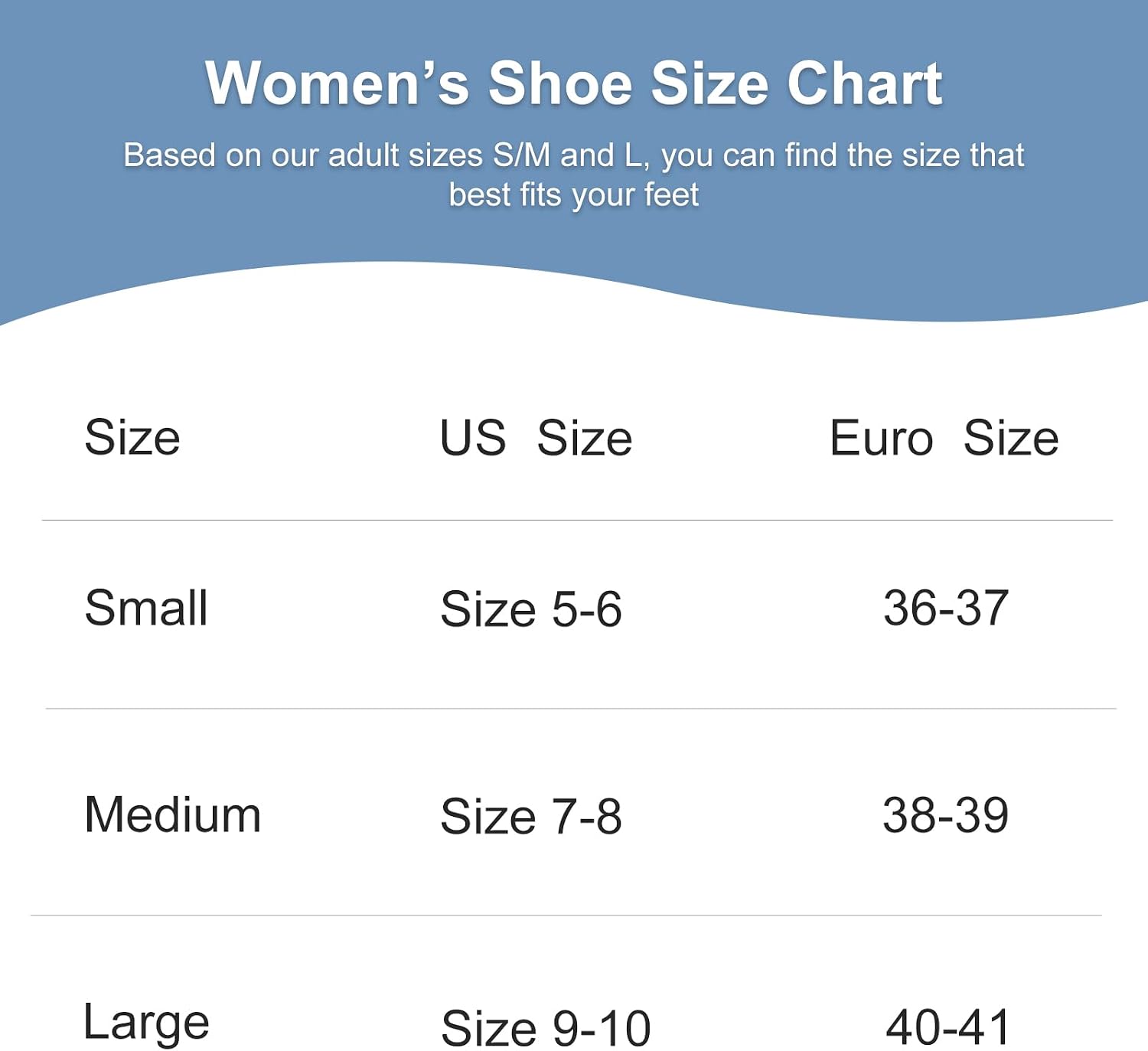
Task: Click the Euro size 40-41 cell
Action: tap(948, 1027)
